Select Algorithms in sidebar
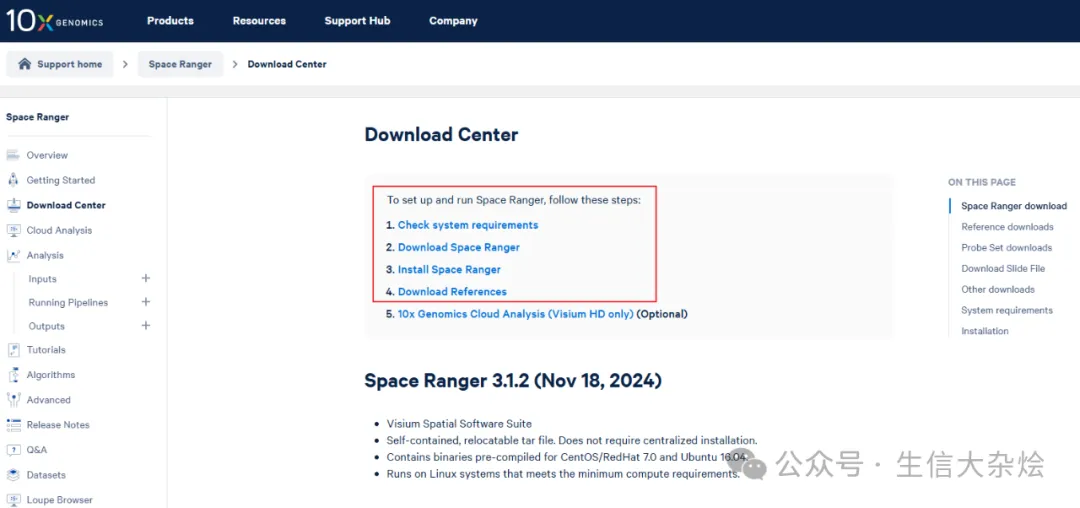The width and height of the screenshot is (1080, 508). pyautogui.click(x=51, y=375)
